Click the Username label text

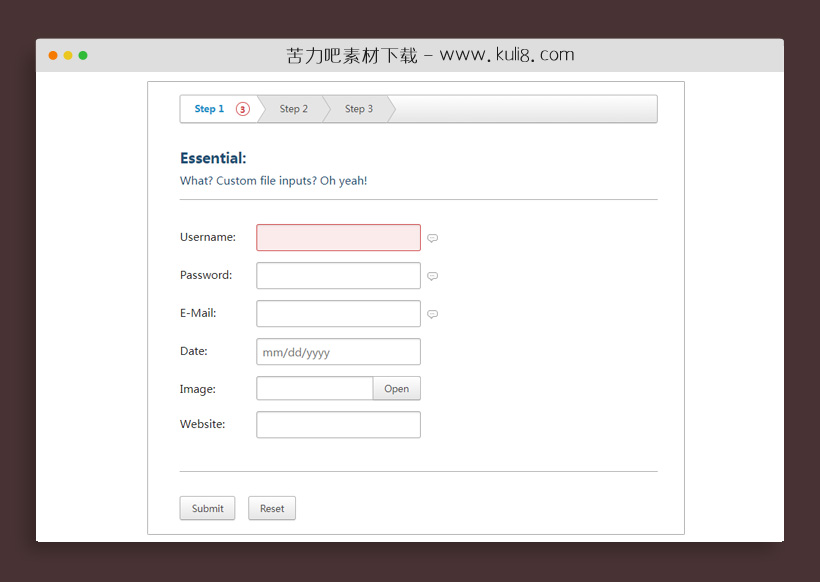pyautogui.click(x=208, y=237)
